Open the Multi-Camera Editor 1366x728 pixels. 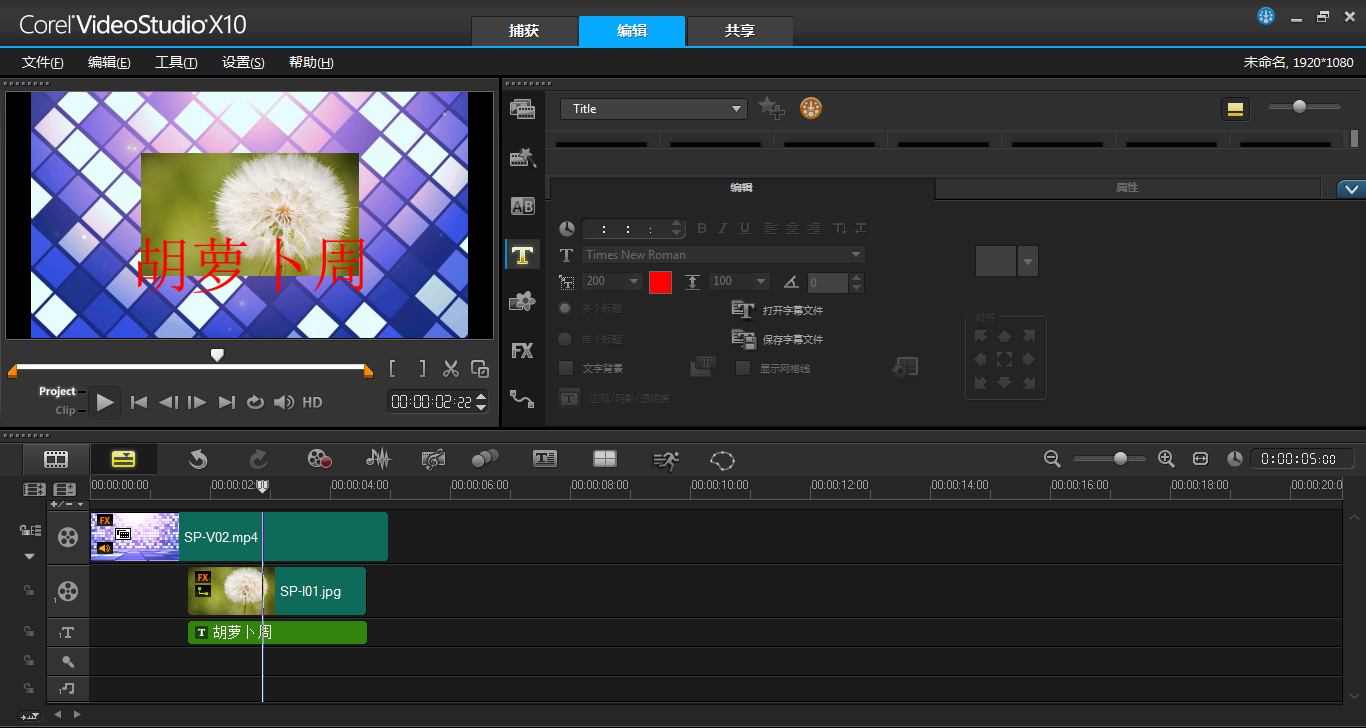coord(605,459)
